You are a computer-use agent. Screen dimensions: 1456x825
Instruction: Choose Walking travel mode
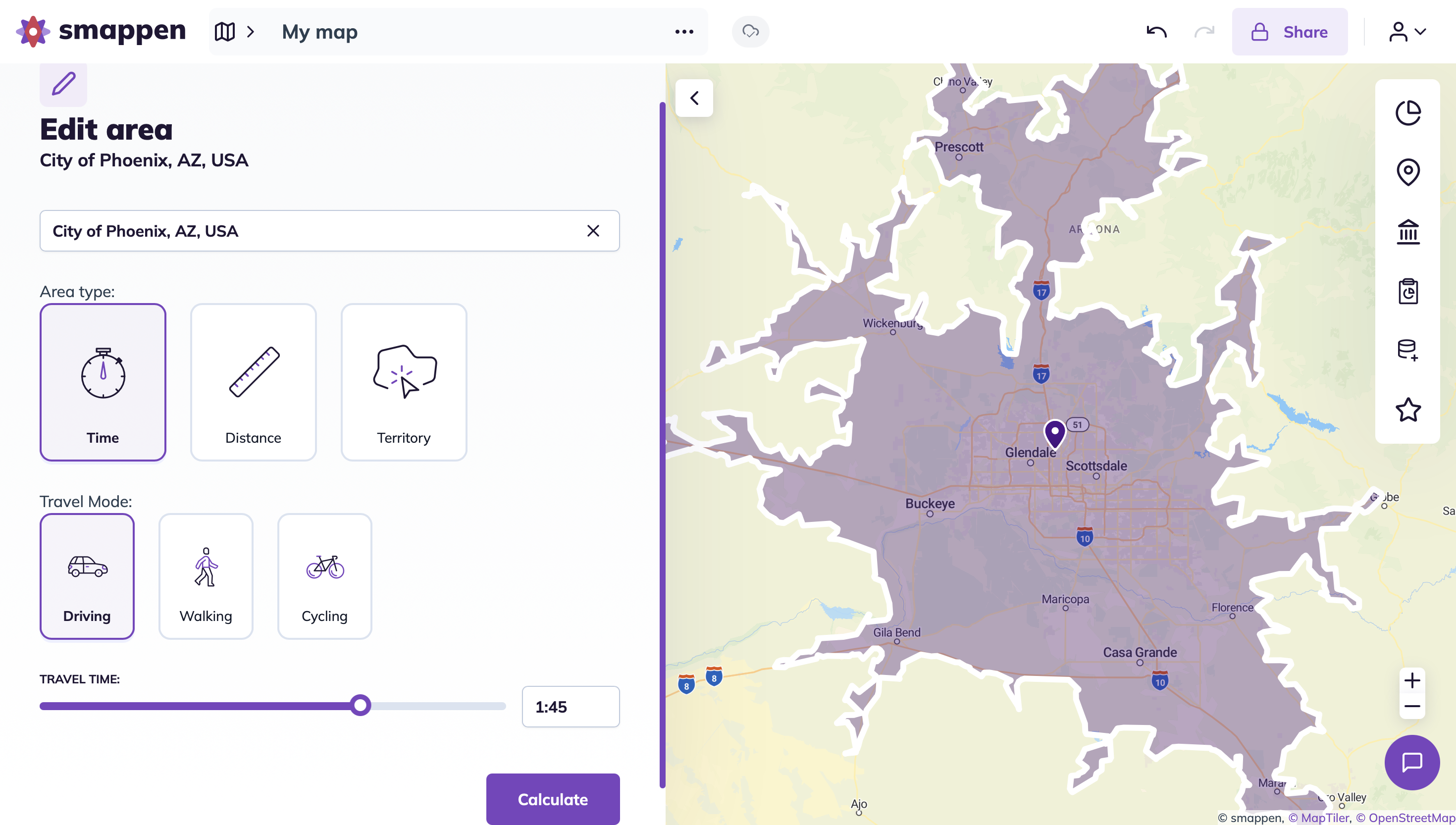(206, 576)
